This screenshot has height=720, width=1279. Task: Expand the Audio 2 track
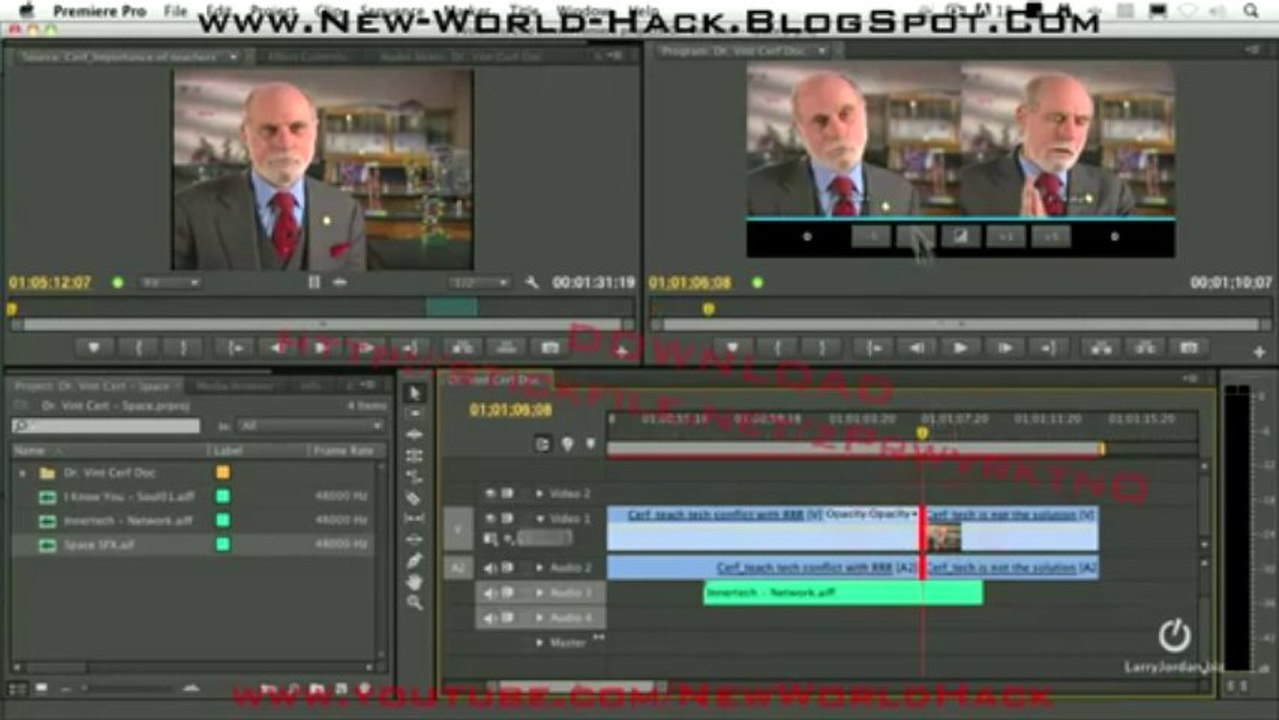tap(540, 568)
